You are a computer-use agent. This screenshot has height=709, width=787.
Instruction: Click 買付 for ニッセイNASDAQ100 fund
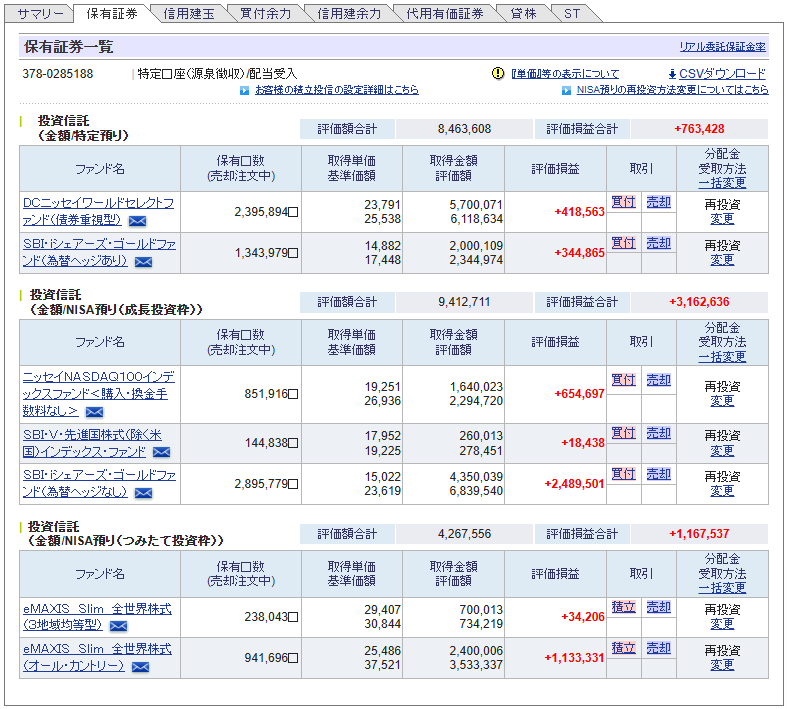tap(623, 380)
